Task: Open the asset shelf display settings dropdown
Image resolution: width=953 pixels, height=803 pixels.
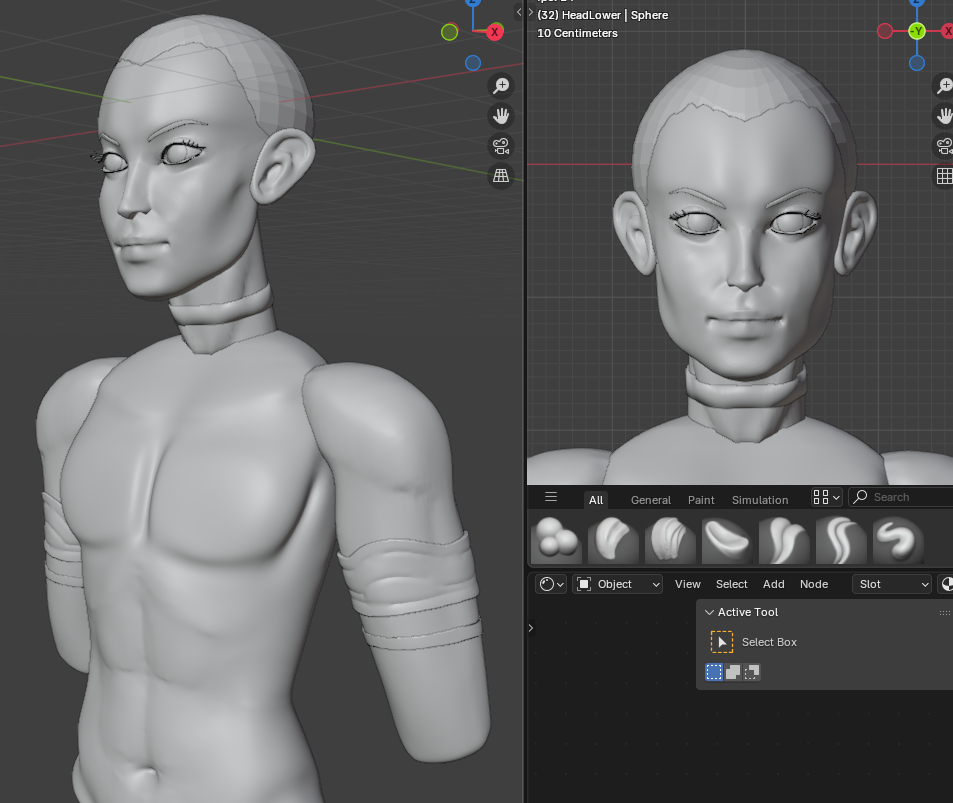Action: [x=827, y=497]
